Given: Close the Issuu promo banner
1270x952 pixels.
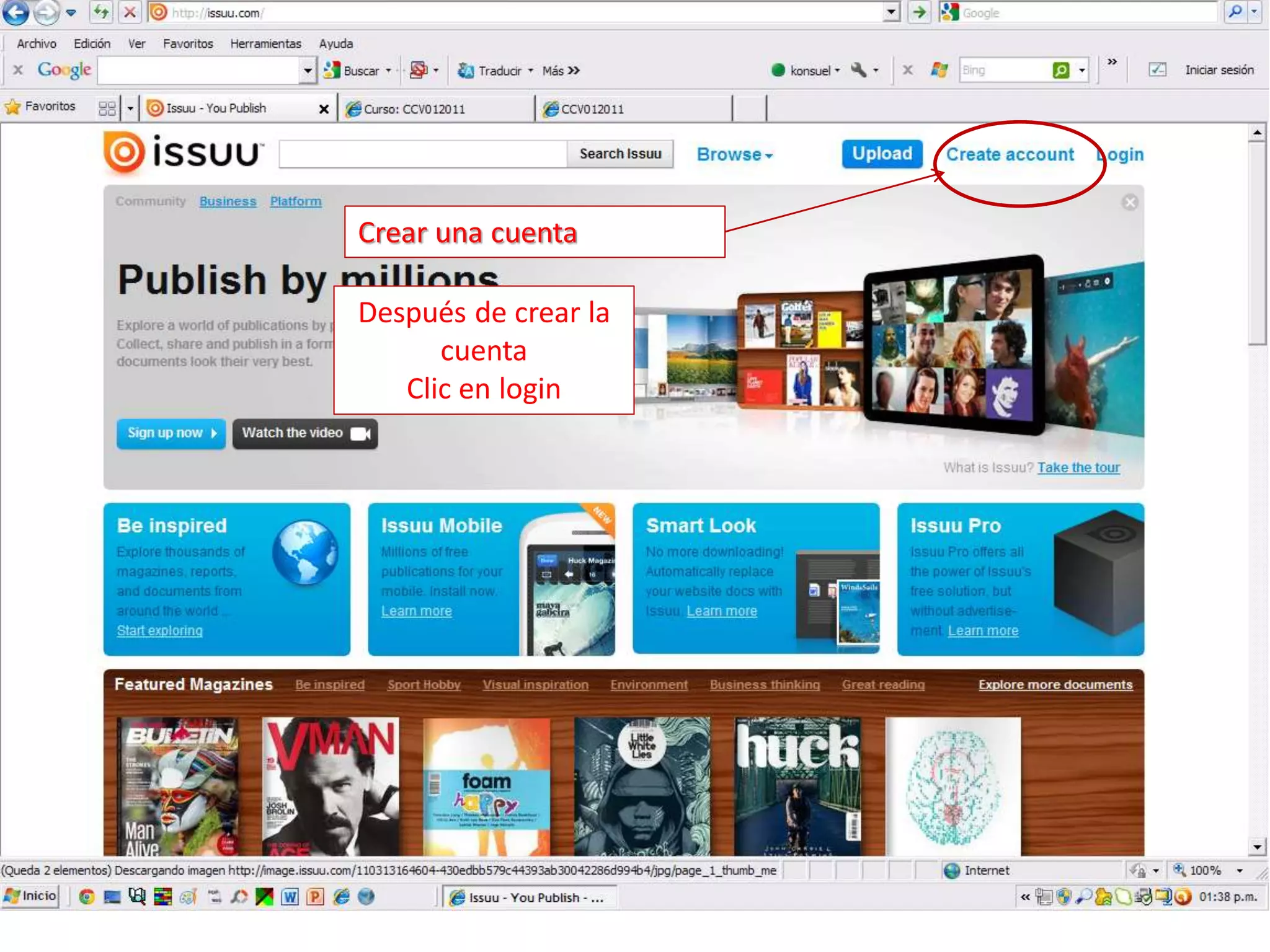Looking at the screenshot, I should point(1130,203).
